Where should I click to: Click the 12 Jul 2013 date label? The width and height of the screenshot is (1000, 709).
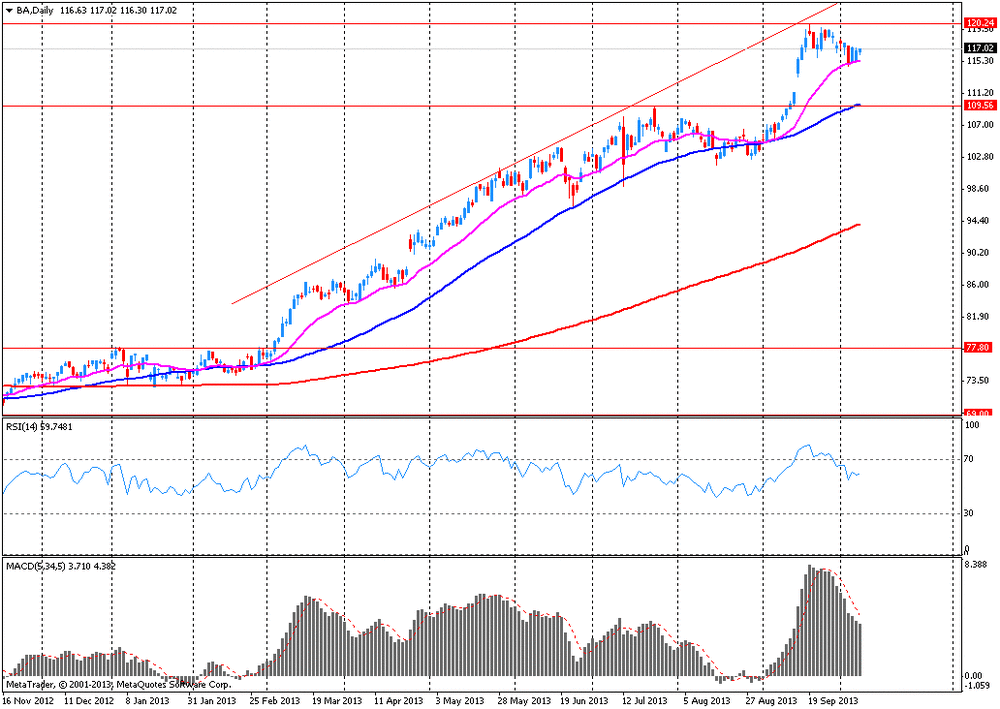point(645,701)
